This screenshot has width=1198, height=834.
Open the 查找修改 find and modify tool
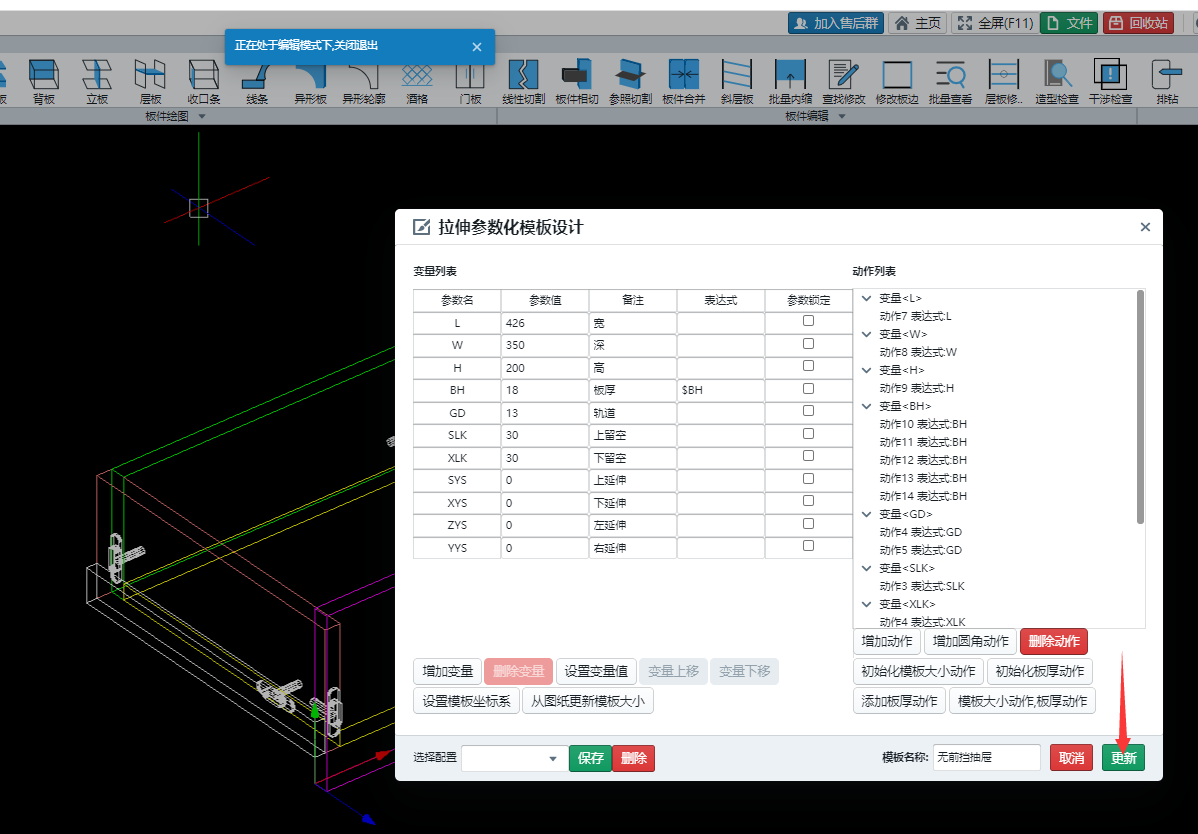pos(843,80)
